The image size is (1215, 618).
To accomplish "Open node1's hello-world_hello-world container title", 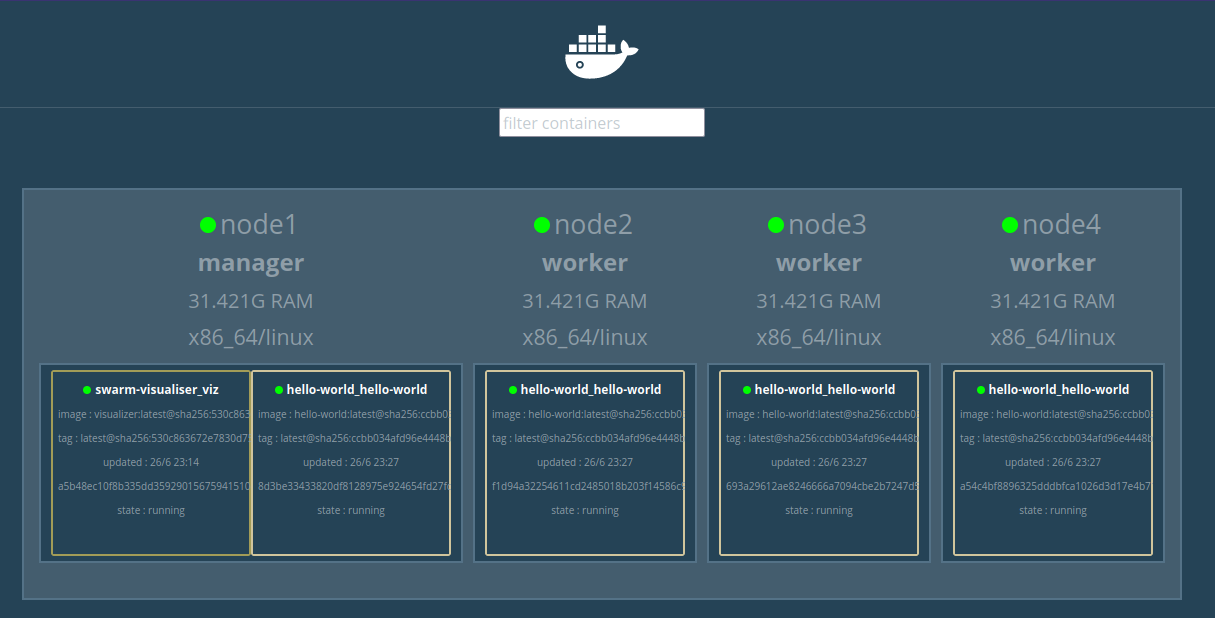I will pyautogui.click(x=357, y=390).
